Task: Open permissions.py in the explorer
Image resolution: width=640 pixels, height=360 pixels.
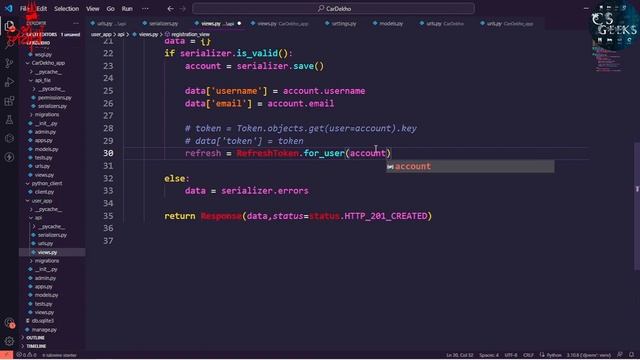Action: pyautogui.click(x=54, y=98)
